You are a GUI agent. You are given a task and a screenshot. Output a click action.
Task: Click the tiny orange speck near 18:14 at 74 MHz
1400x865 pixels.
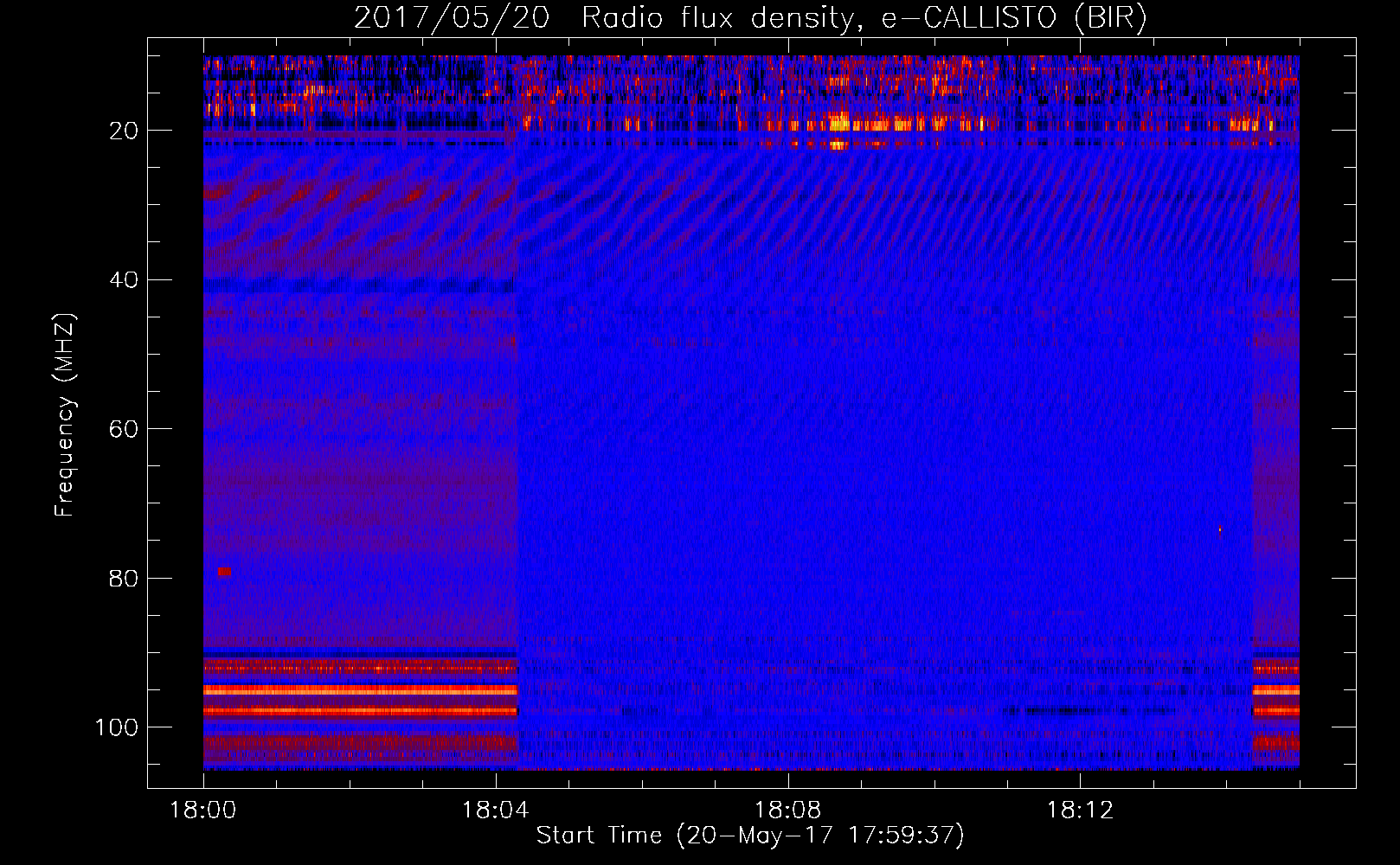point(1220,530)
